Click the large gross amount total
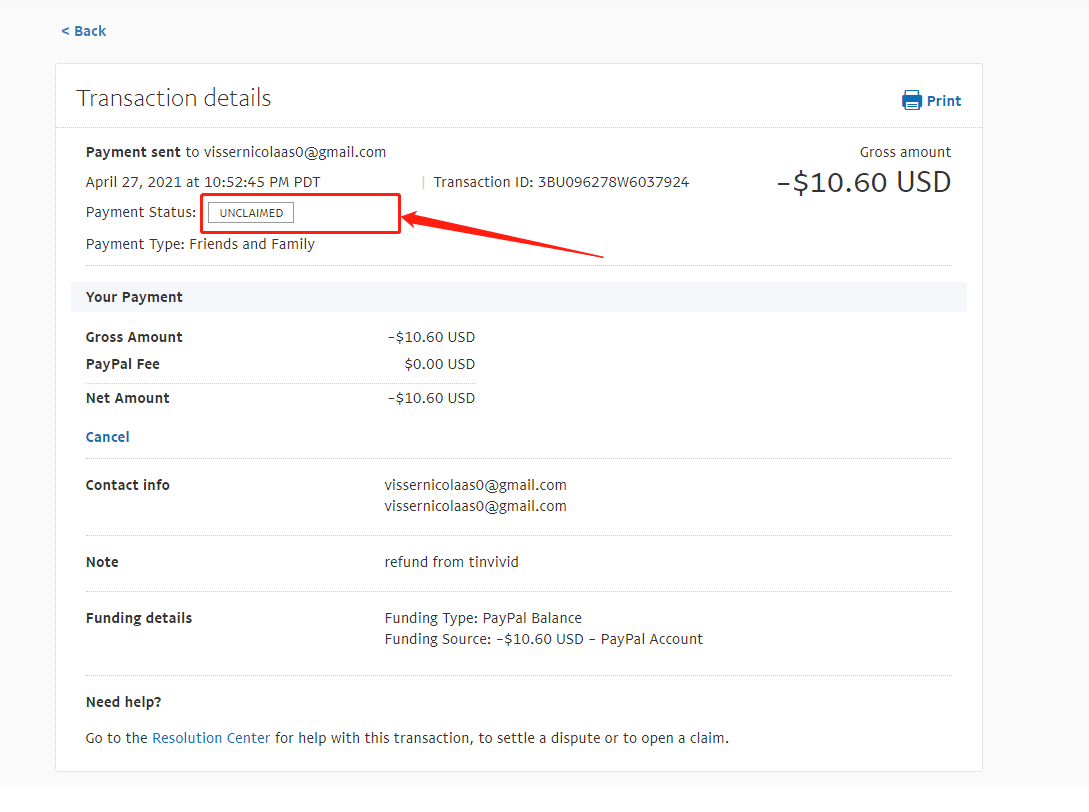 [x=864, y=182]
